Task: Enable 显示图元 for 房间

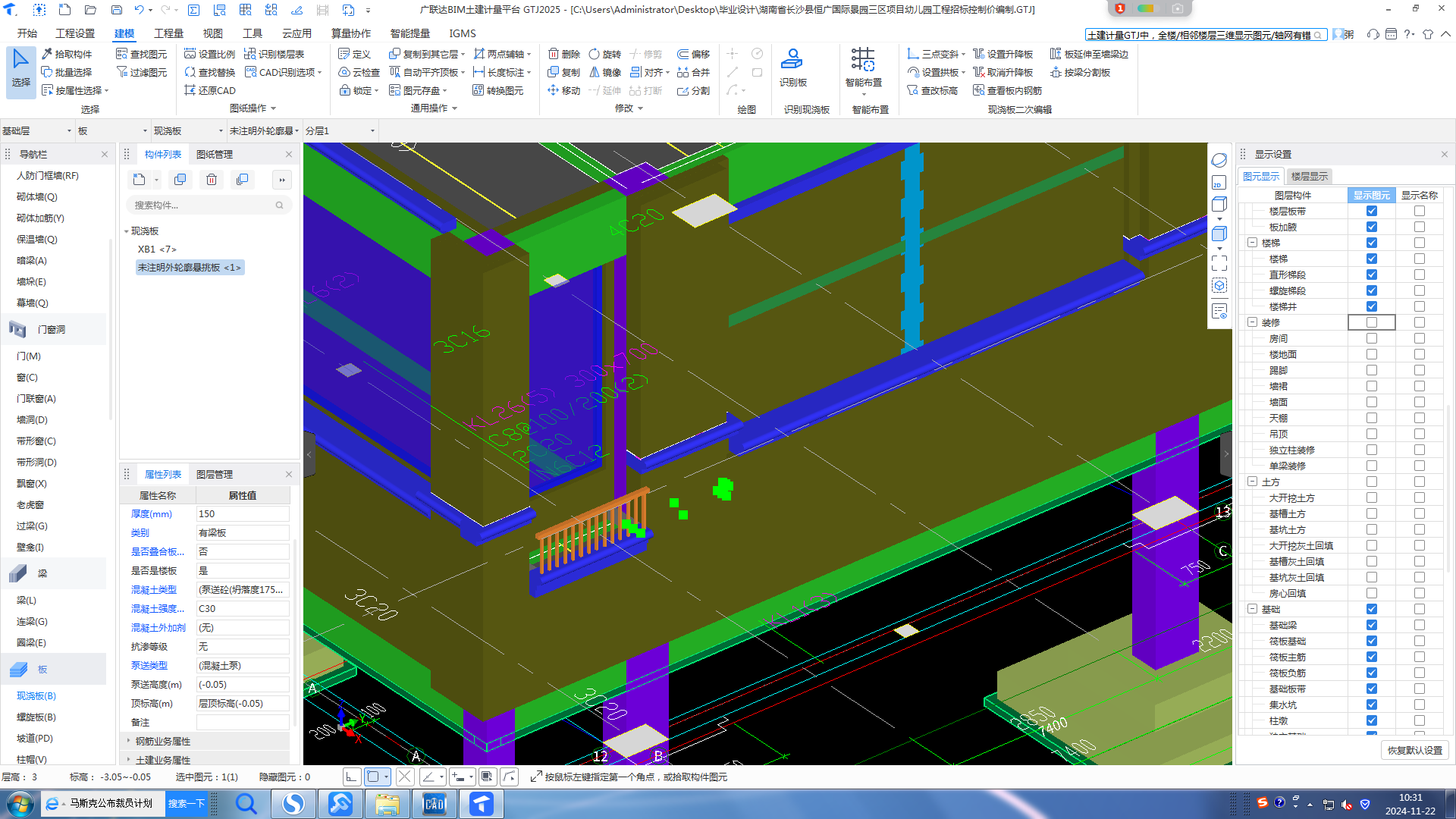Action: [x=1371, y=338]
